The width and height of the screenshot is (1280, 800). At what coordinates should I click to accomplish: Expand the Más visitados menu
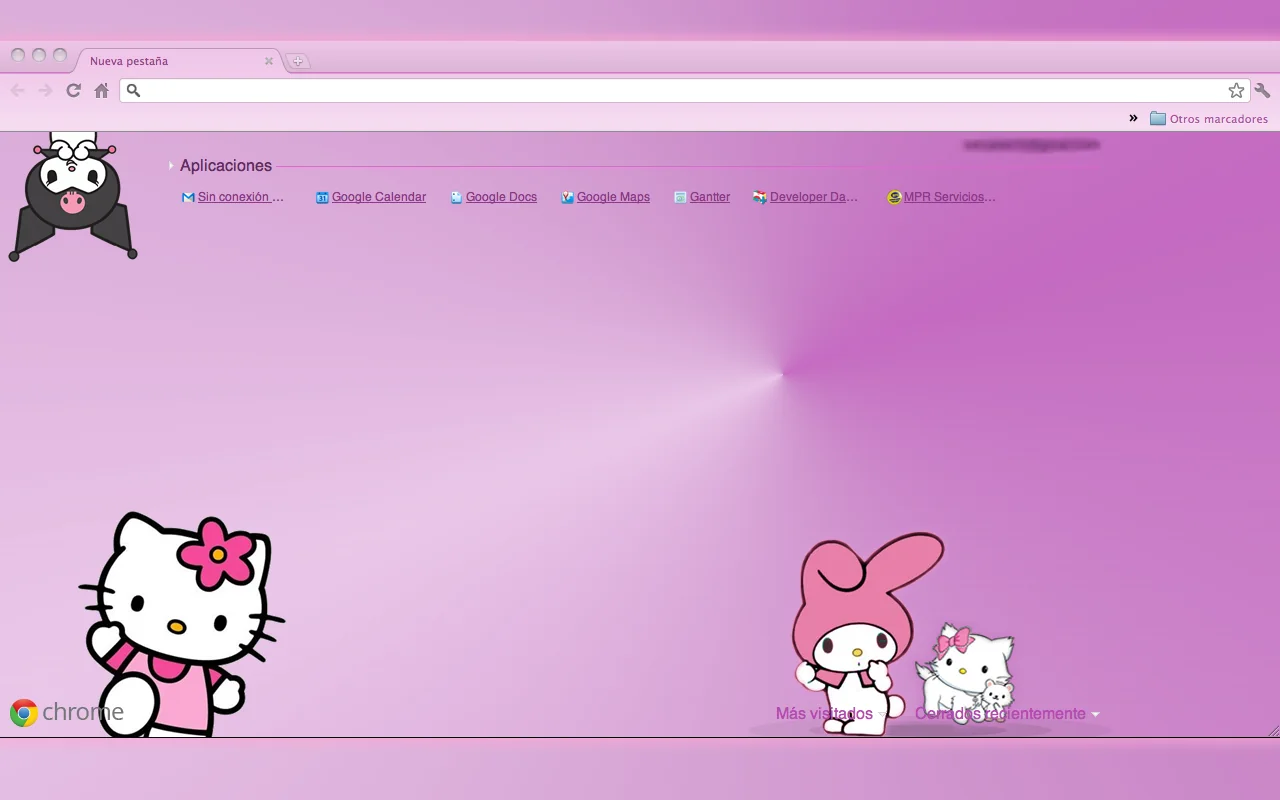(x=831, y=714)
